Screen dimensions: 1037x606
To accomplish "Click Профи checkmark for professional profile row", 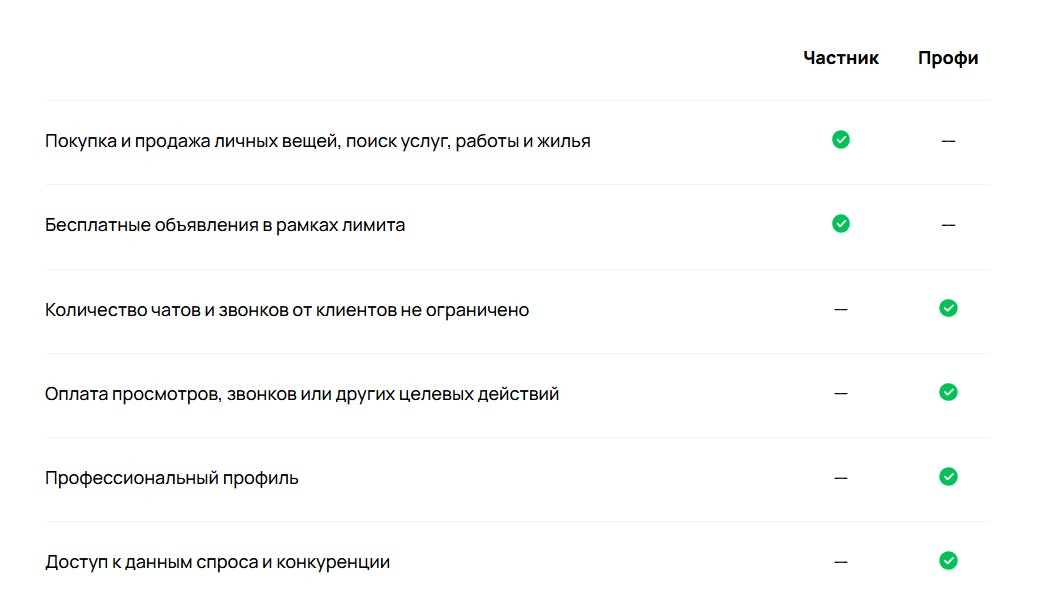I will 948,477.
